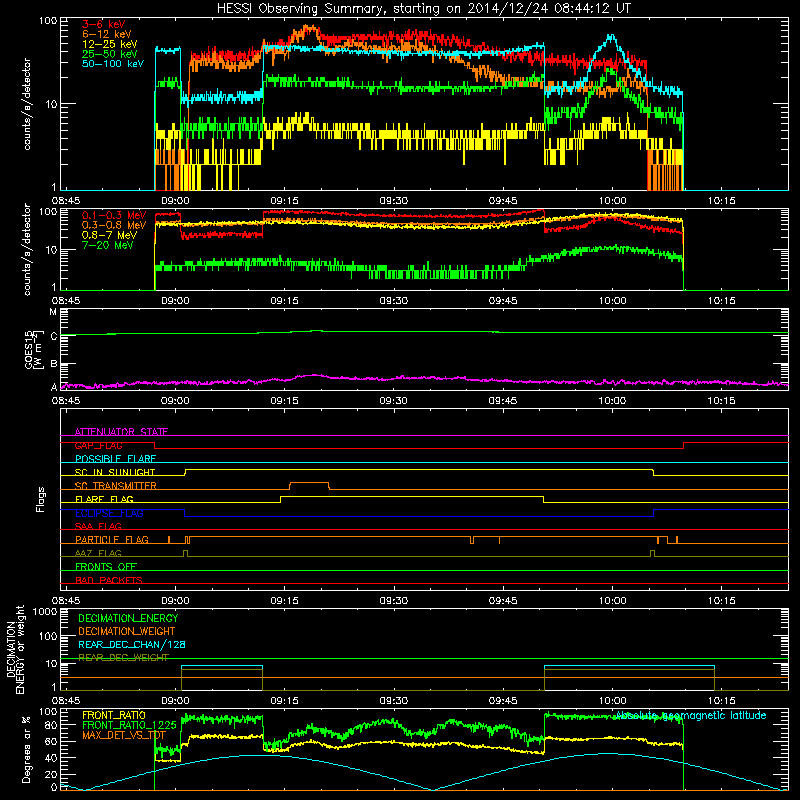Click the yellow 12-25 keV legend entry
This screenshot has height=800, width=800.
tap(109, 44)
